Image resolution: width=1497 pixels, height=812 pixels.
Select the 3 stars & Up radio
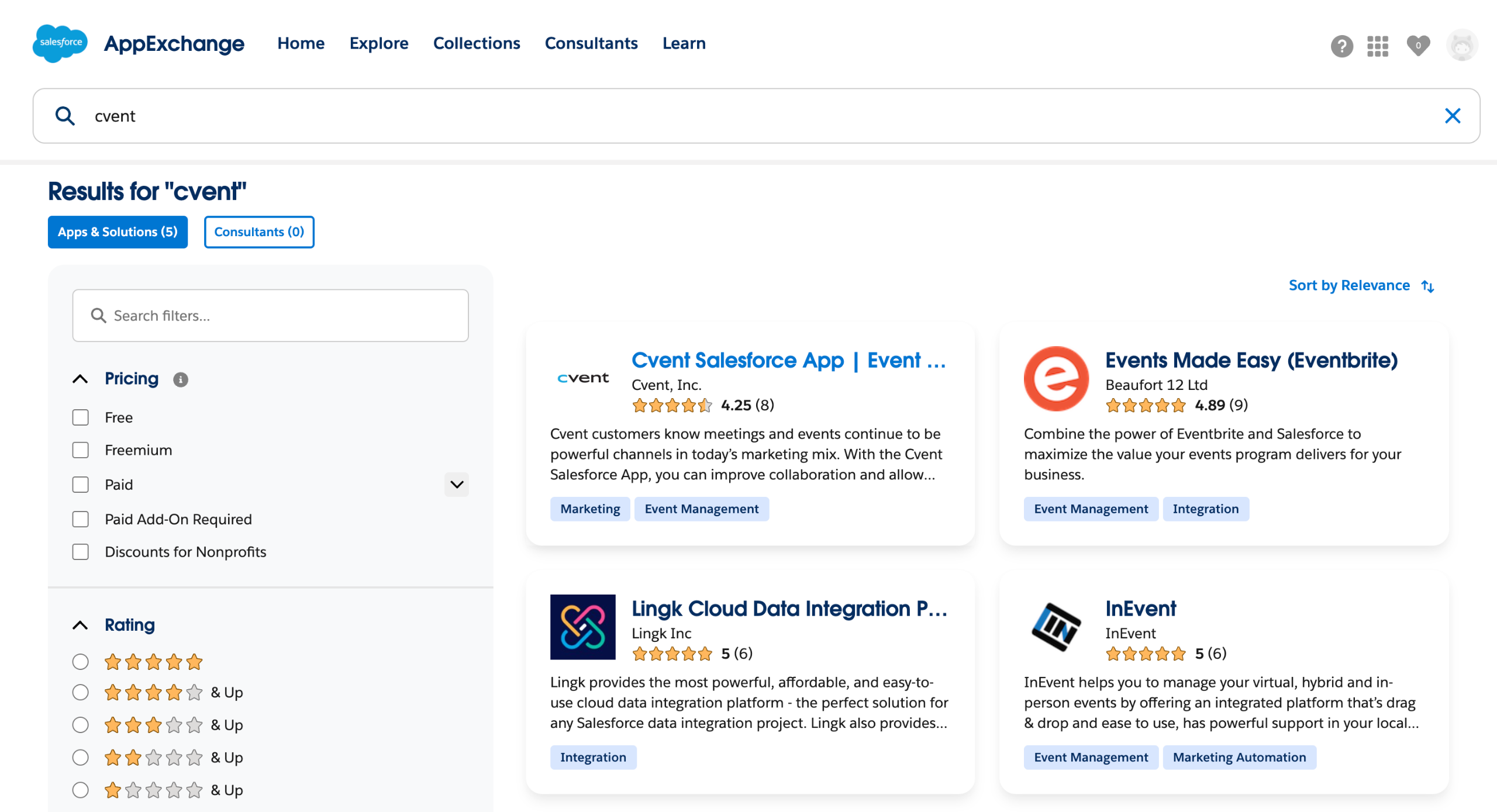[x=81, y=725]
